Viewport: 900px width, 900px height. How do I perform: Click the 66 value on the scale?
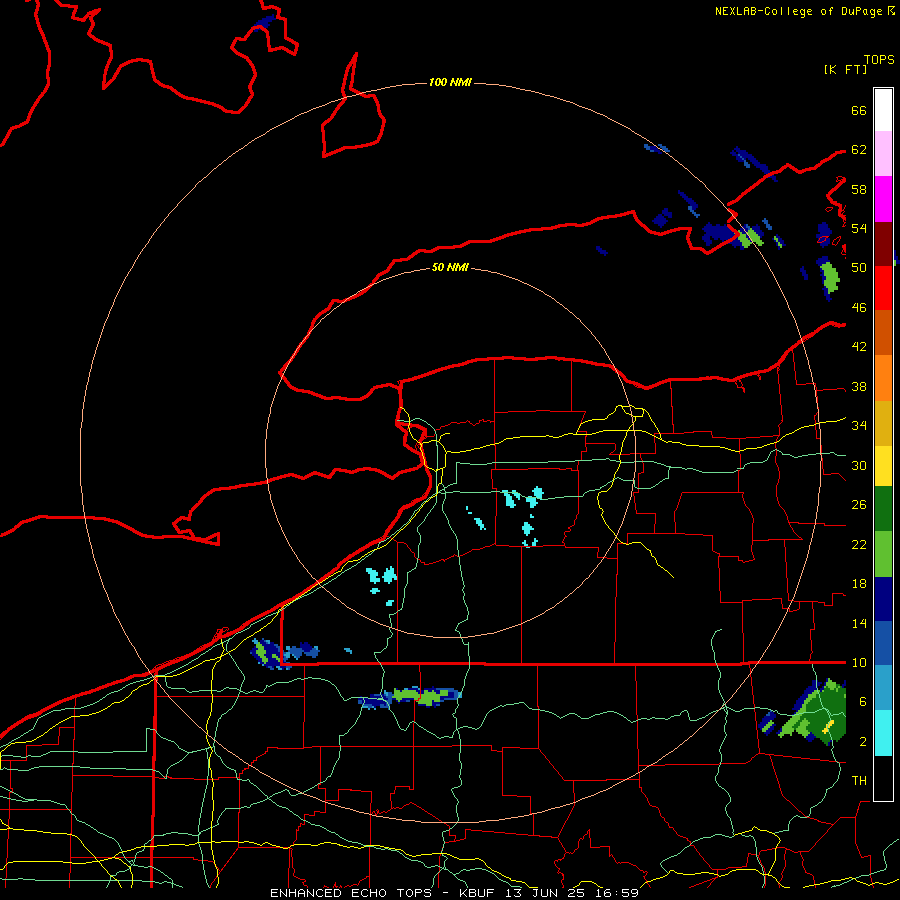[x=859, y=111]
